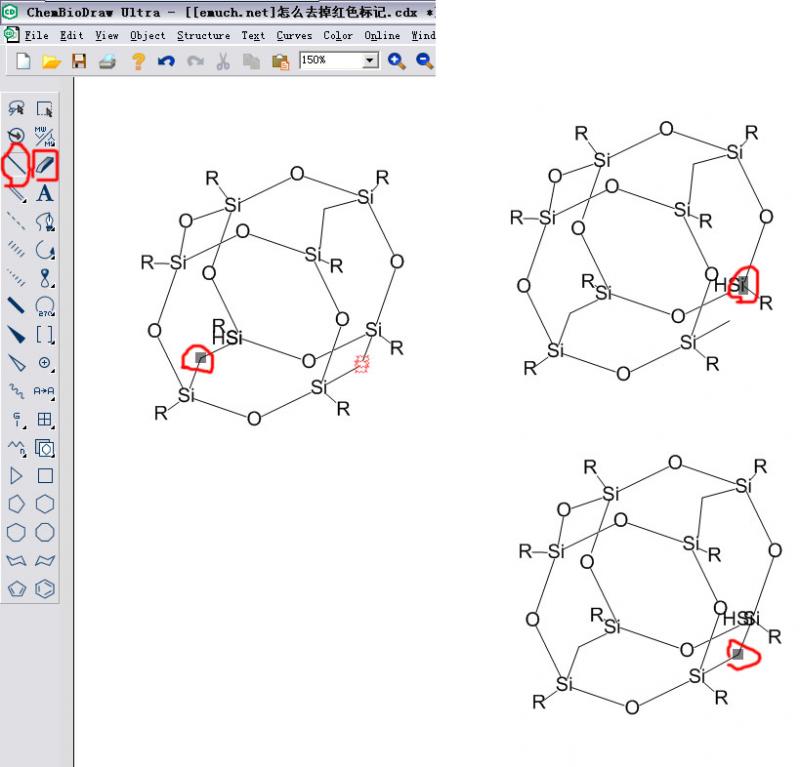Select the Dashed Bond tool

point(17,221)
